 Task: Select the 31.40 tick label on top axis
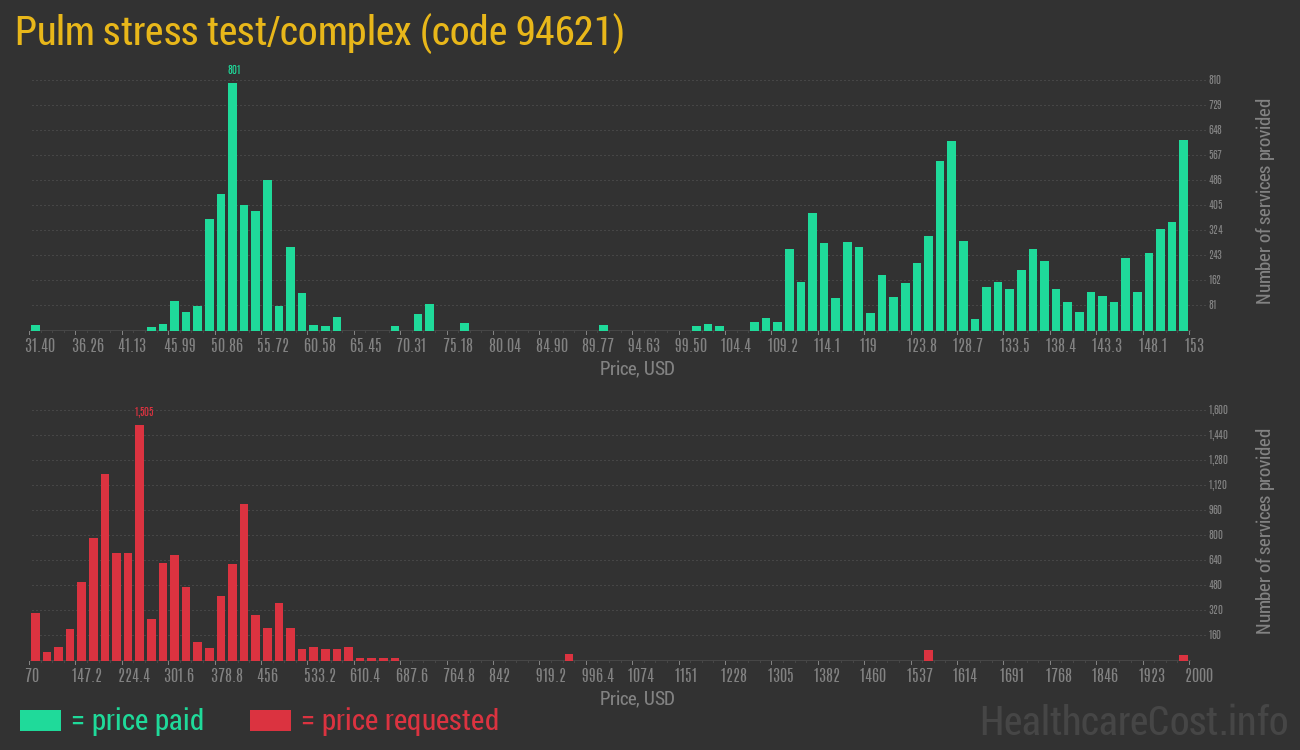42,344
